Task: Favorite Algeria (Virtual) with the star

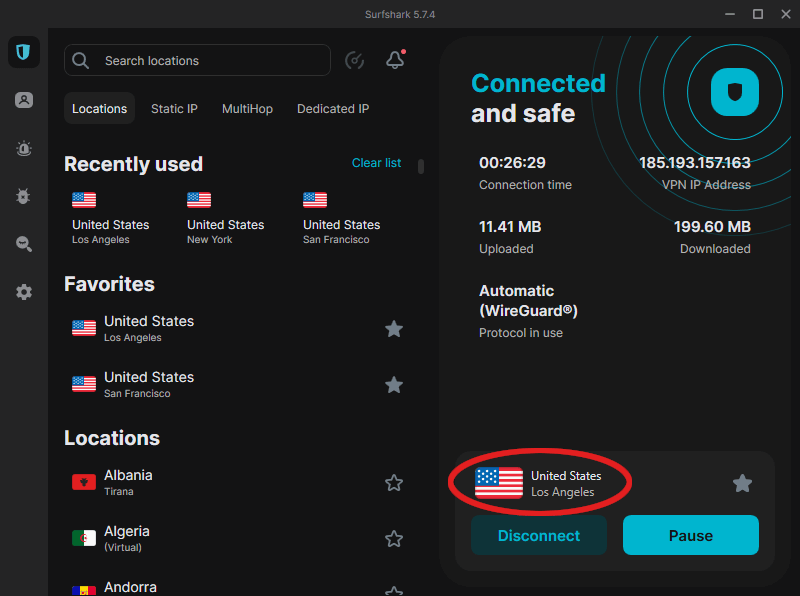Action: (394, 539)
